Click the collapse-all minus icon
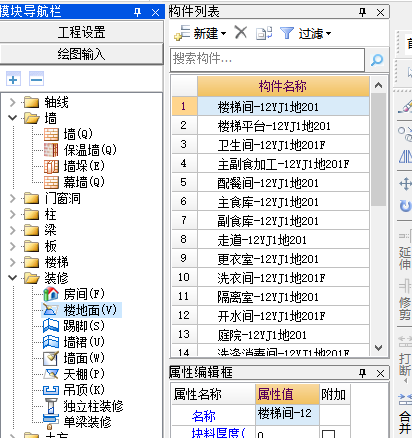412x438 pixels. tap(36, 79)
